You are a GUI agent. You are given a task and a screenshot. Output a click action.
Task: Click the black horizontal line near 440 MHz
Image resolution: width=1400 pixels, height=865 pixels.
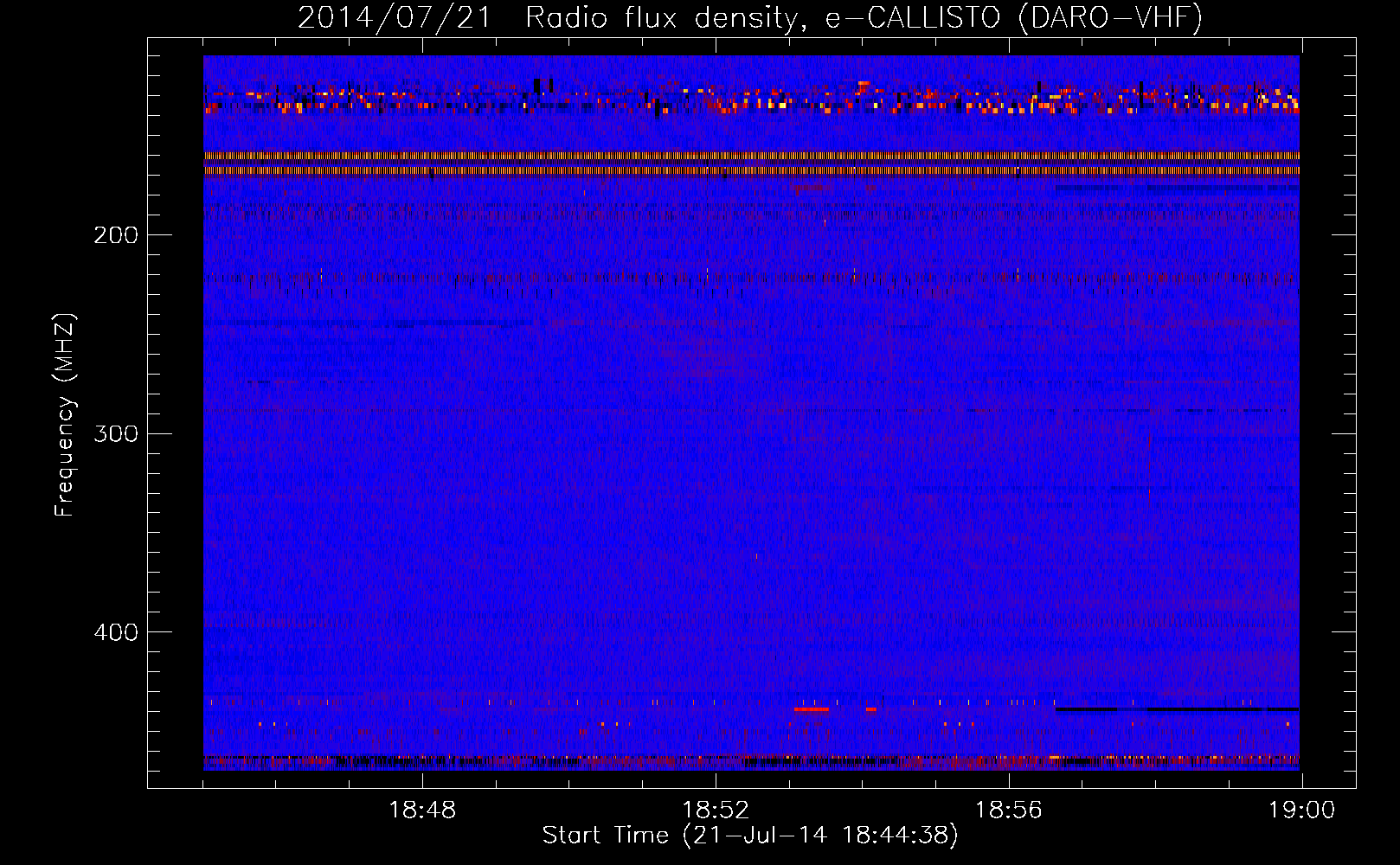(x=1177, y=709)
